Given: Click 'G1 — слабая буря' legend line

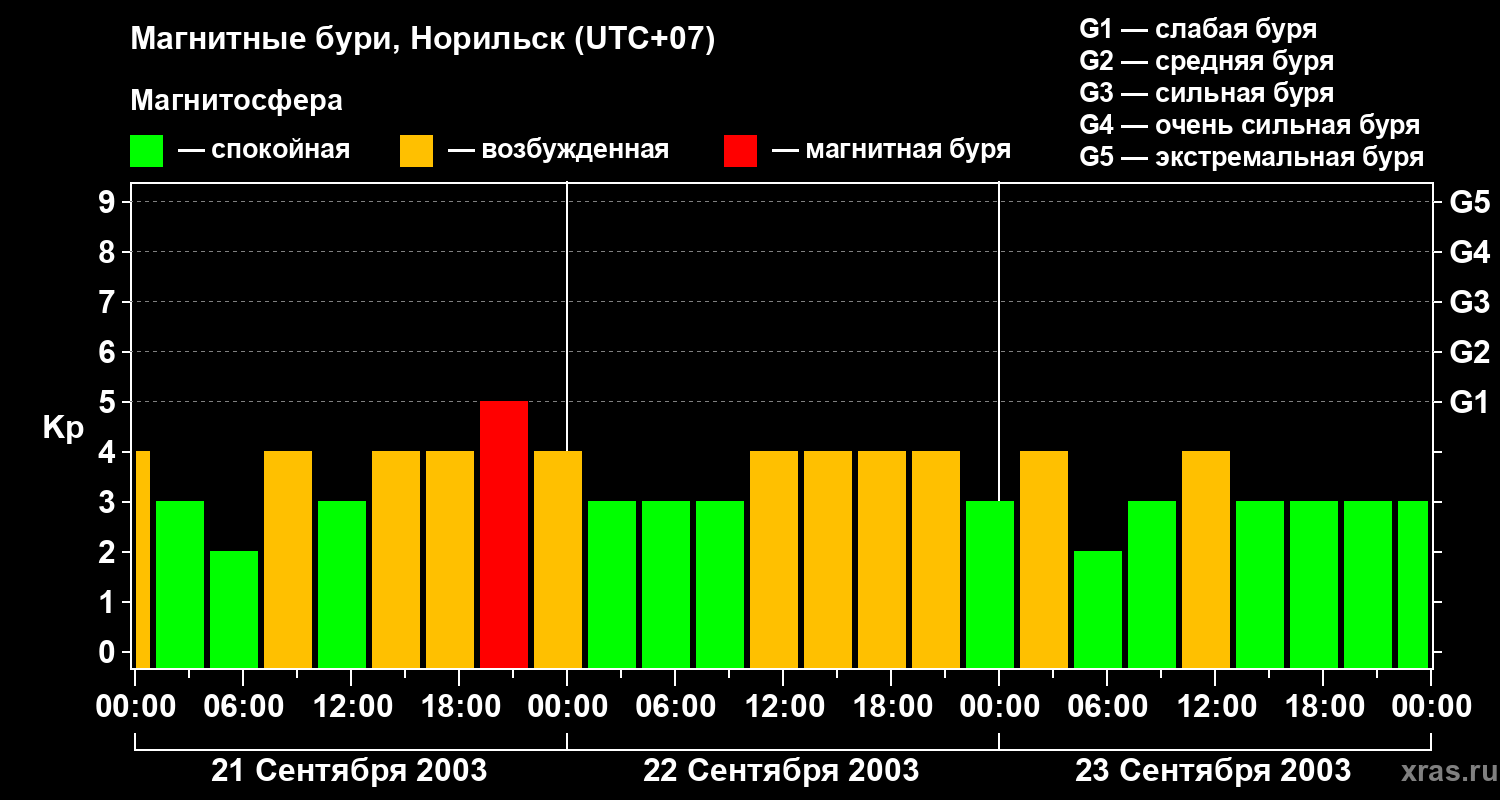Looking at the screenshot, I should coord(1198,29).
